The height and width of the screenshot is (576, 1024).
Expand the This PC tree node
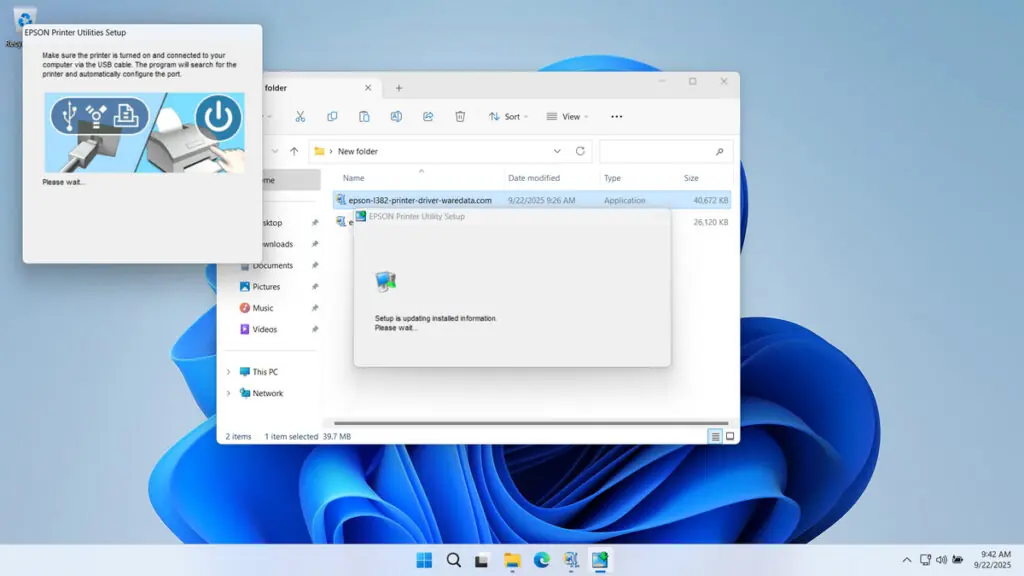[229, 372]
